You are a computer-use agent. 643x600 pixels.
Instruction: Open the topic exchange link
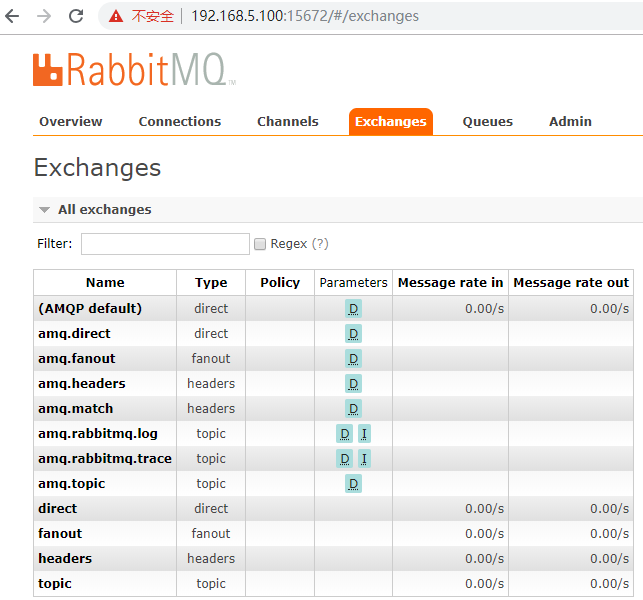[55, 584]
